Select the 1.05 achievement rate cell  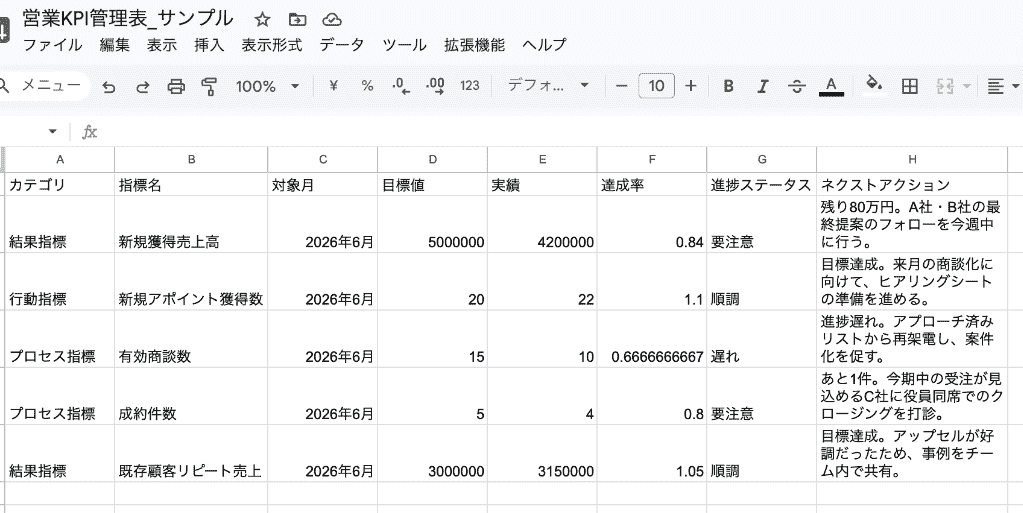tap(652, 454)
